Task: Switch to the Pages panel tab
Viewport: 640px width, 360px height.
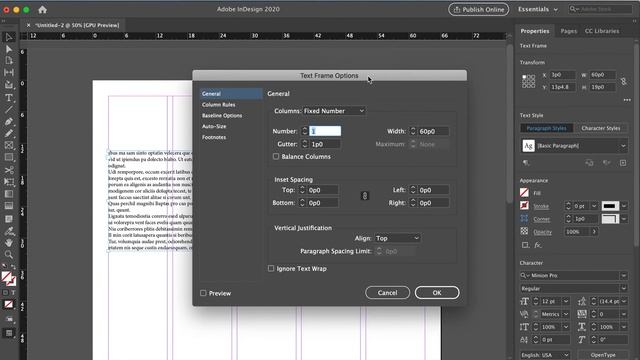Action: click(x=569, y=31)
